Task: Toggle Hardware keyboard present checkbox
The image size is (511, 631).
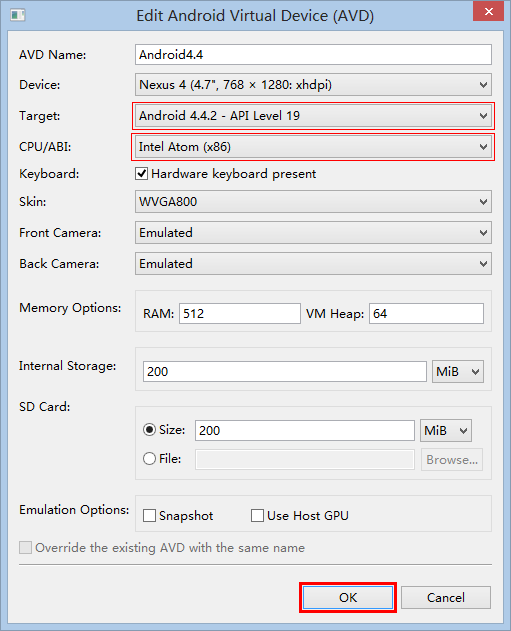Action: click(141, 174)
